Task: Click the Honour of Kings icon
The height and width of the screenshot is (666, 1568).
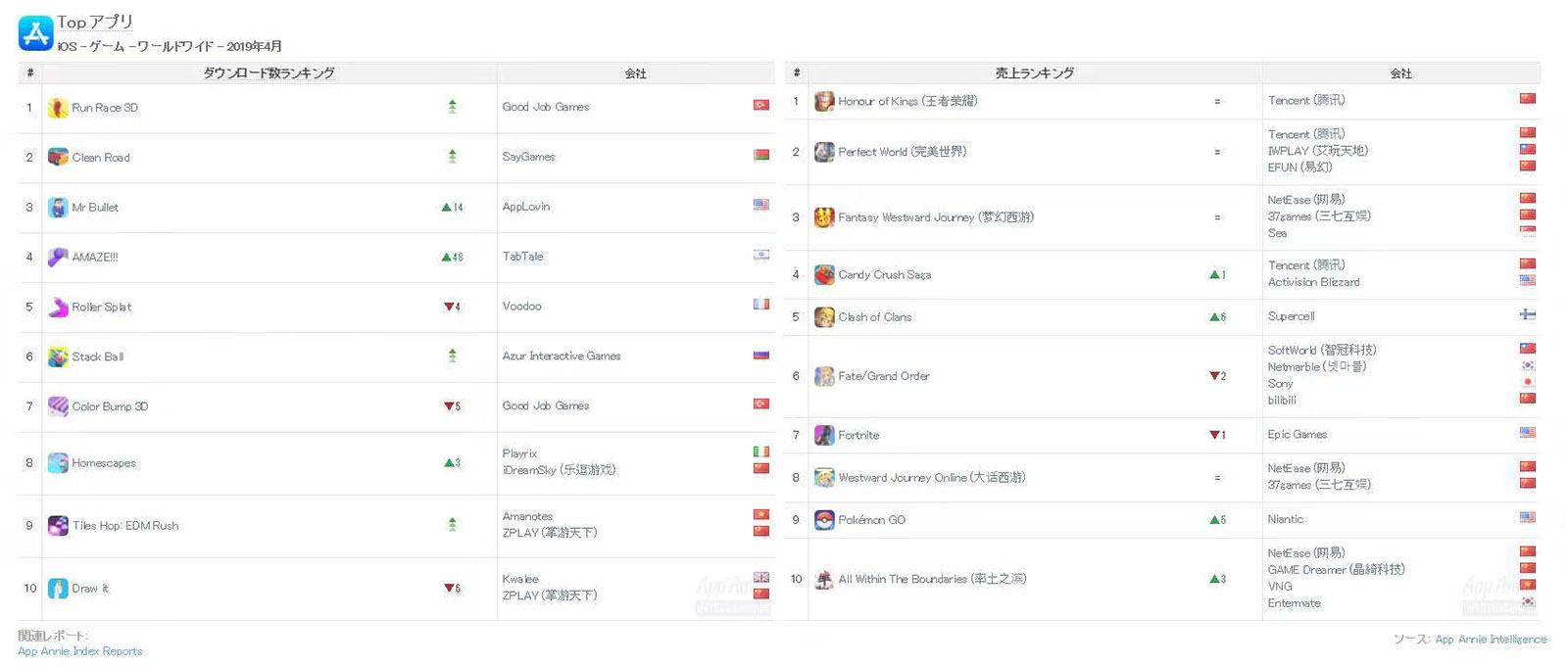Action: click(x=824, y=101)
